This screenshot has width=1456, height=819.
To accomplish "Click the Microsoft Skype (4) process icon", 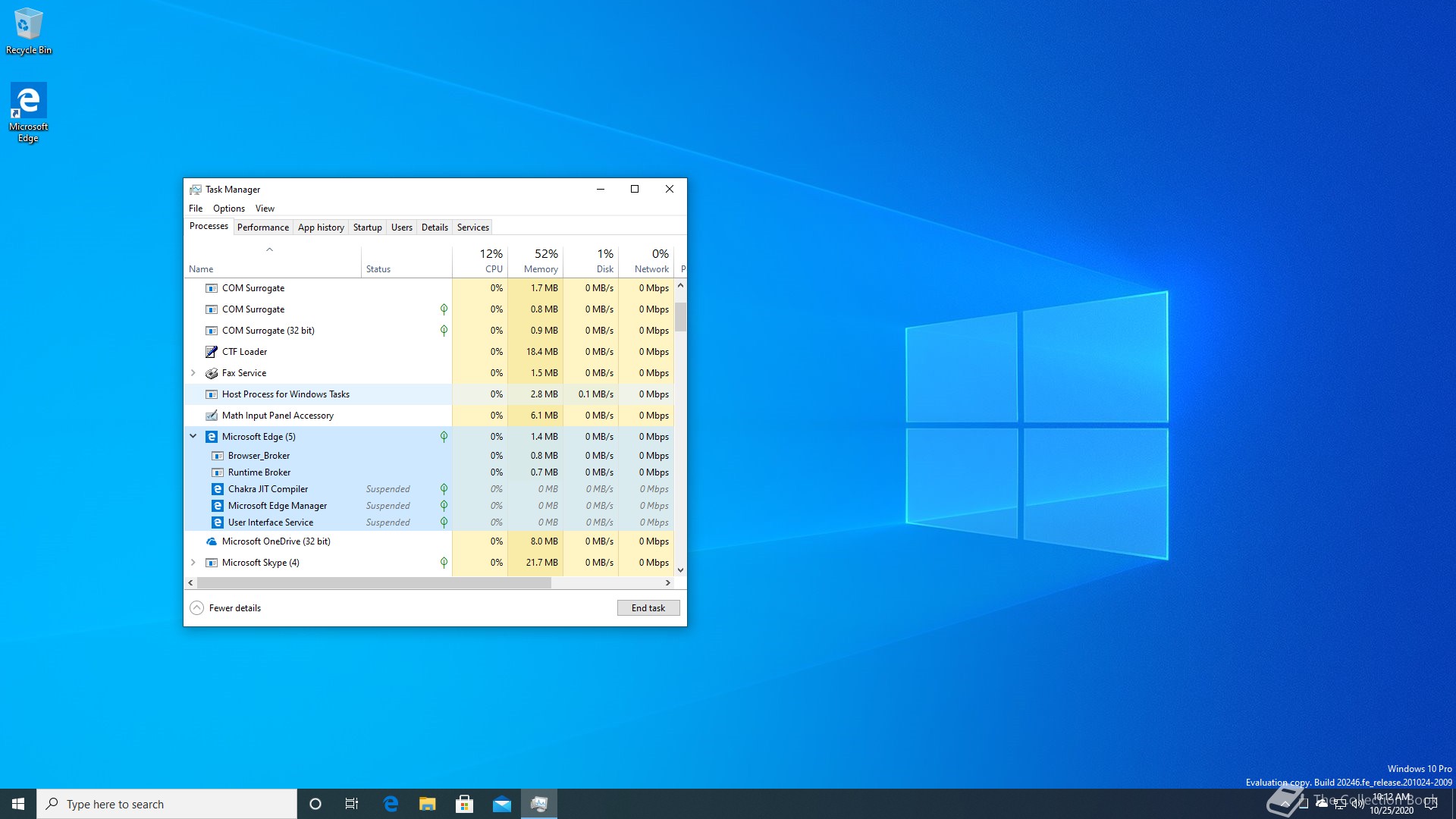I will point(212,563).
